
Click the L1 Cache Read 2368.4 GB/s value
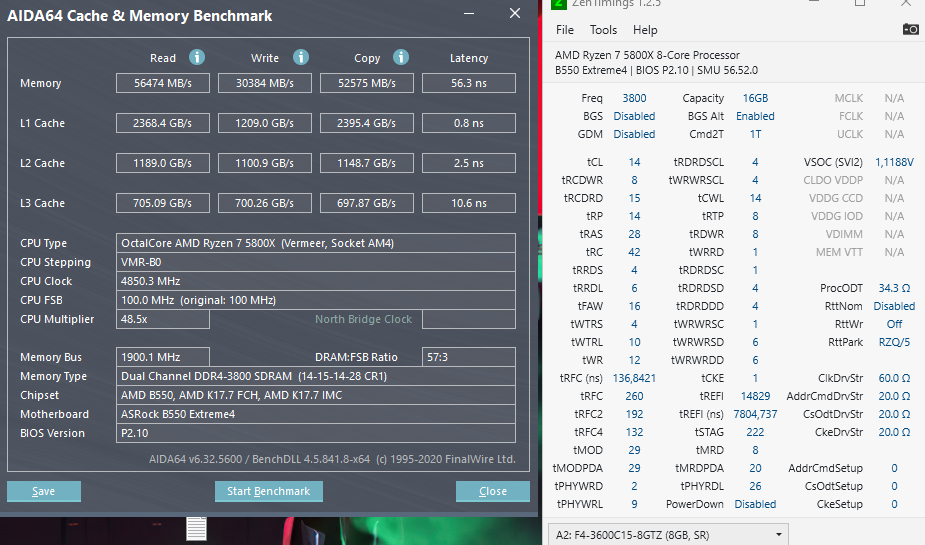(x=163, y=123)
